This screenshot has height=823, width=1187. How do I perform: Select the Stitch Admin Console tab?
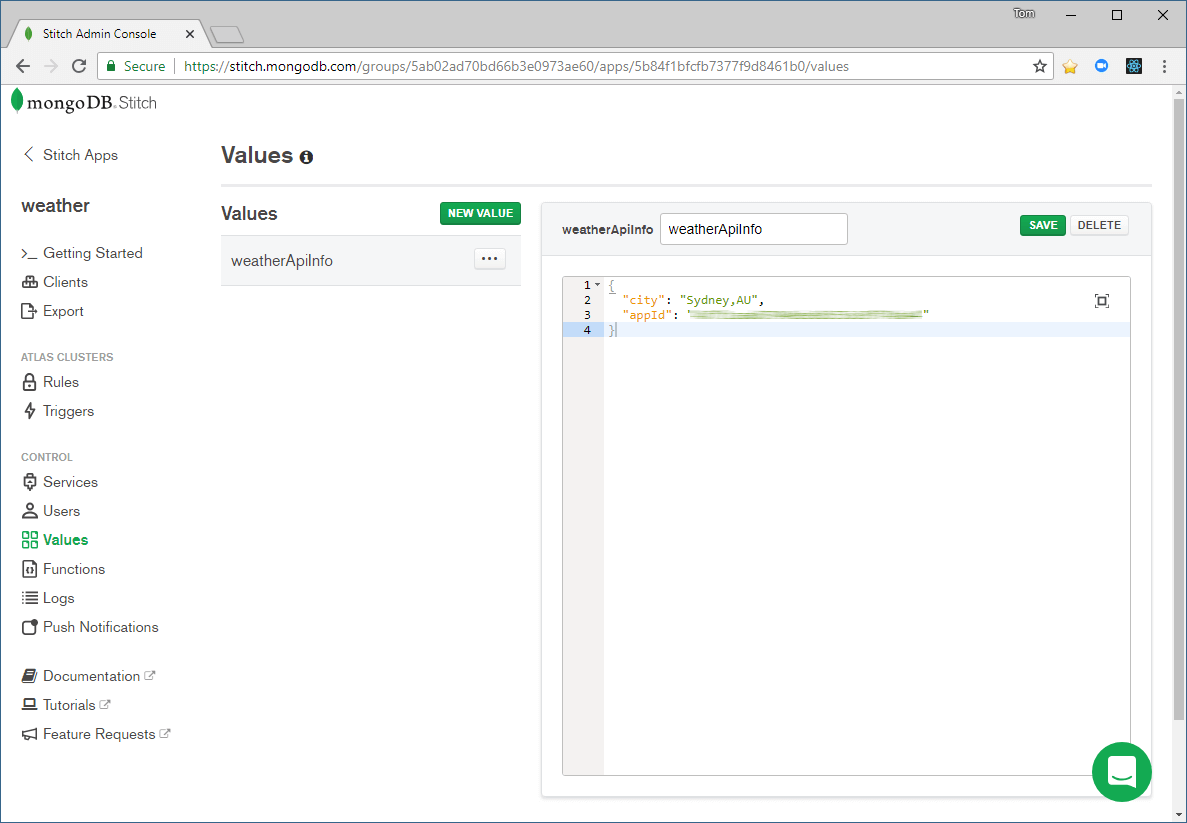point(98,34)
